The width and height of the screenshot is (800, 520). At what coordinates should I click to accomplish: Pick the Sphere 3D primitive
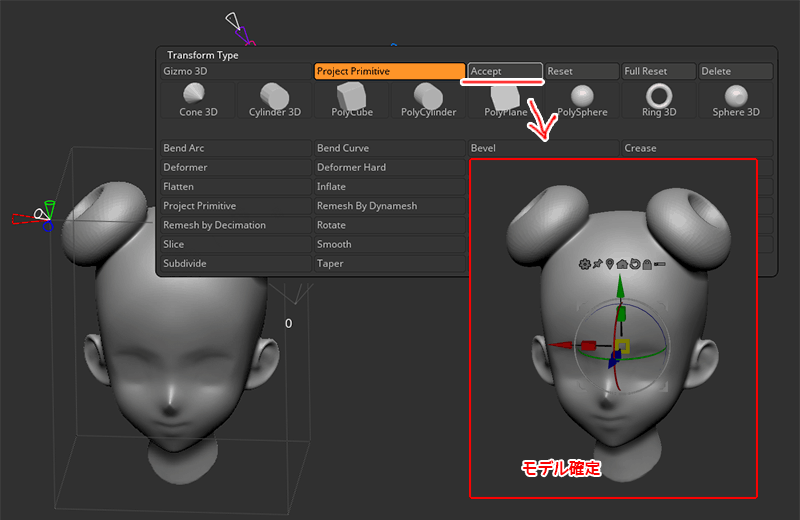coord(736,99)
